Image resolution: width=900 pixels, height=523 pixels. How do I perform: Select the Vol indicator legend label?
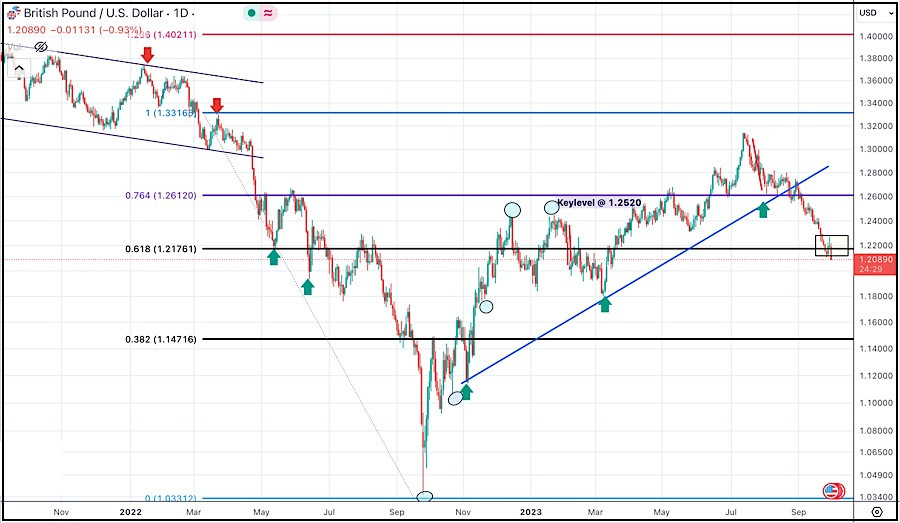point(14,47)
